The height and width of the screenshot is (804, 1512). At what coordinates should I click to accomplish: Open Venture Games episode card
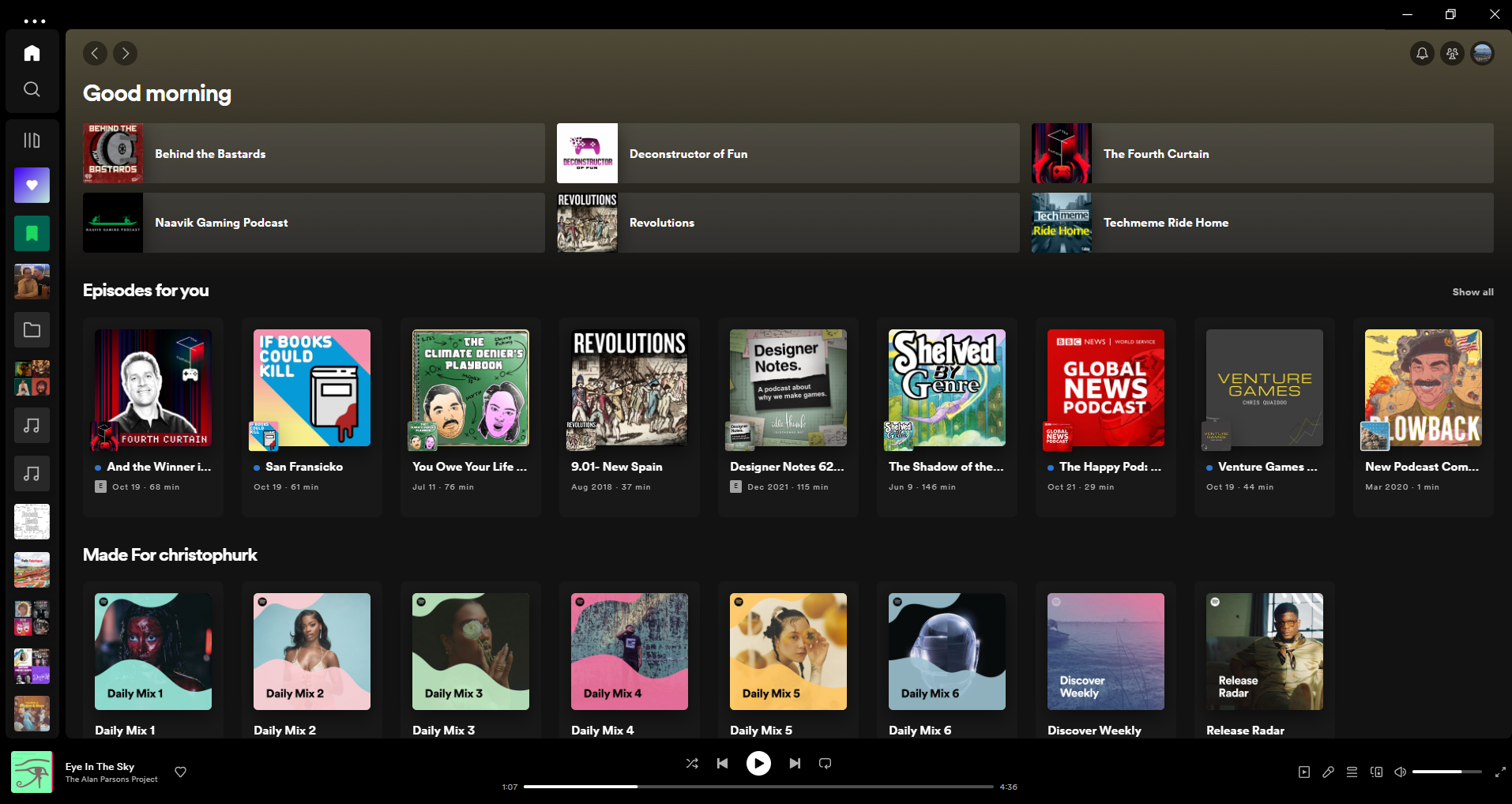tap(1265, 418)
